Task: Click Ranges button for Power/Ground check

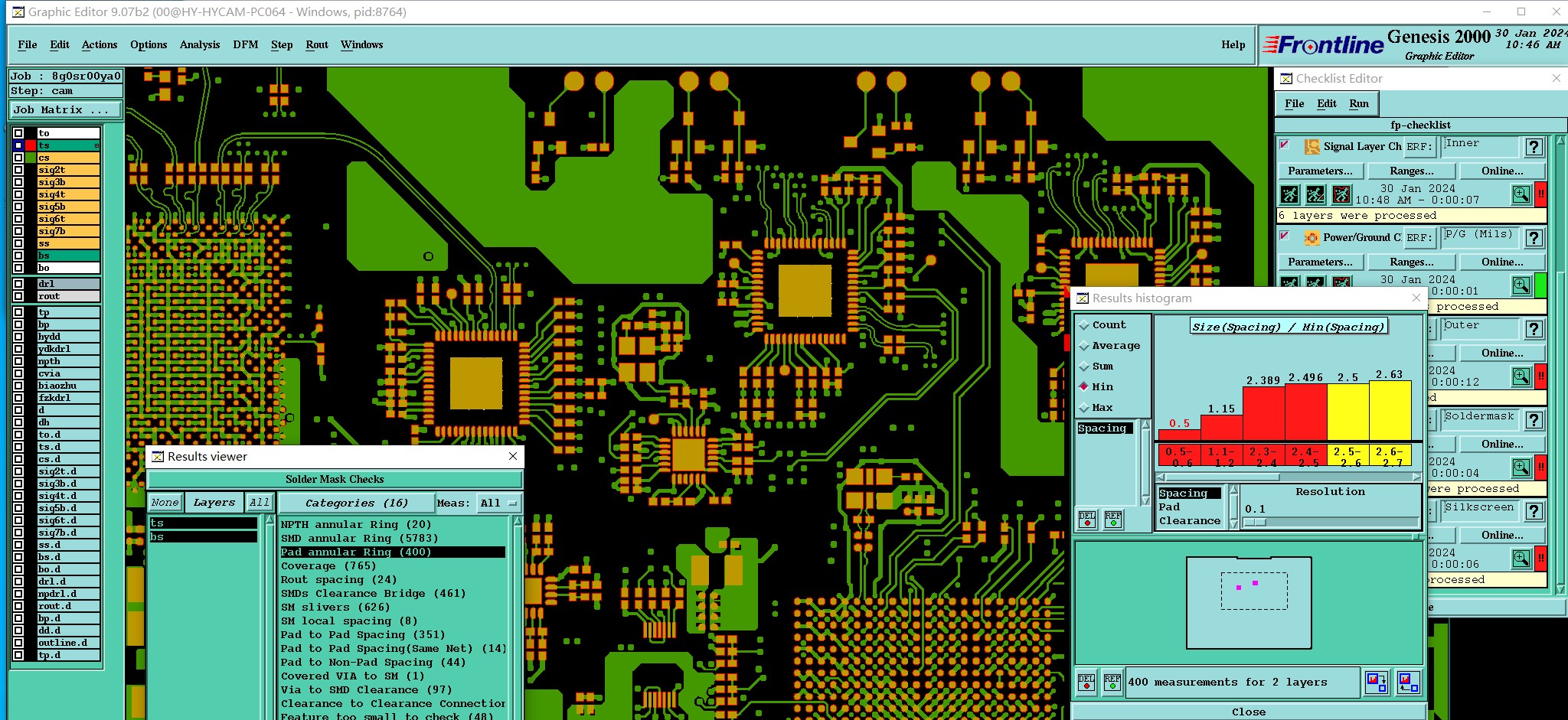Action: pos(1412,262)
